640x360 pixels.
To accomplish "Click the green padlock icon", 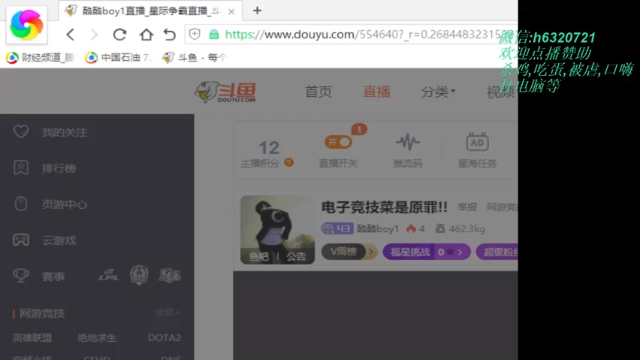I will tap(214, 34).
